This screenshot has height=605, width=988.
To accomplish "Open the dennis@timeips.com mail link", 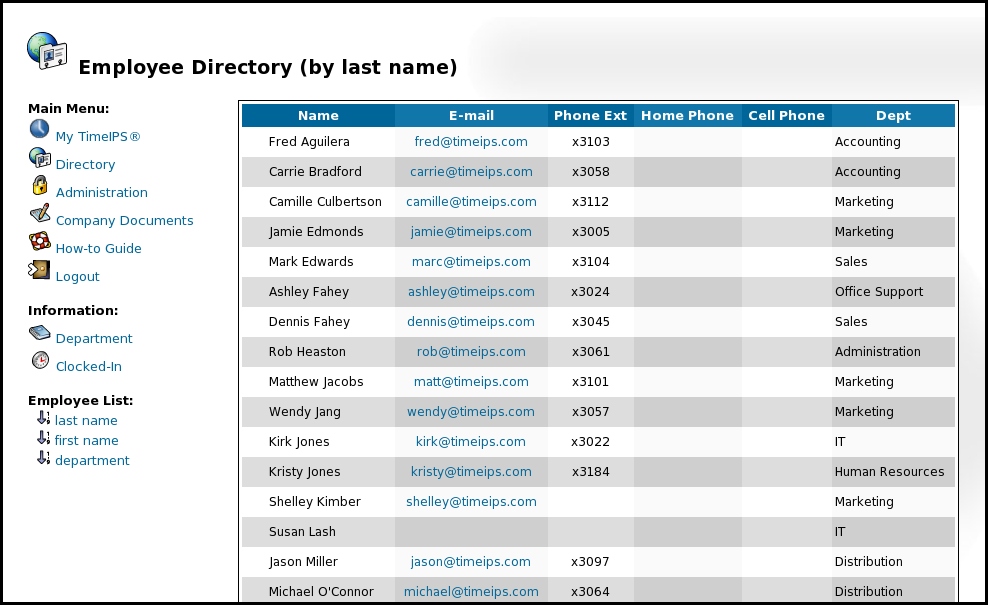I will tap(471, 321).
